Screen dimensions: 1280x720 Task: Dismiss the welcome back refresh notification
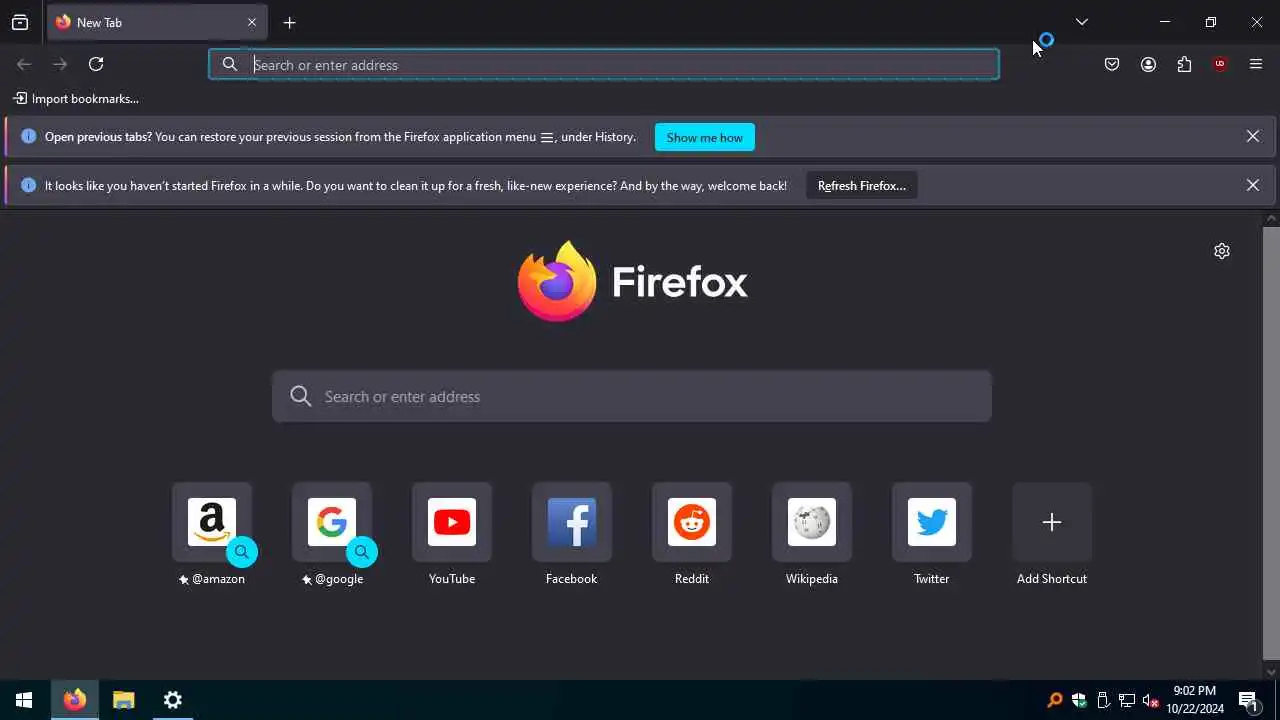1253,185
